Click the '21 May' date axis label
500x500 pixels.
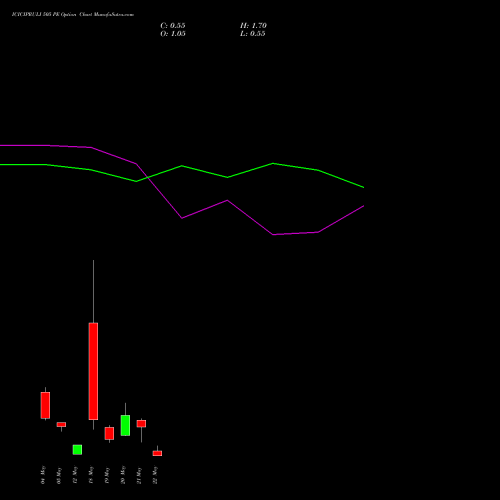(x=139, y=475)
